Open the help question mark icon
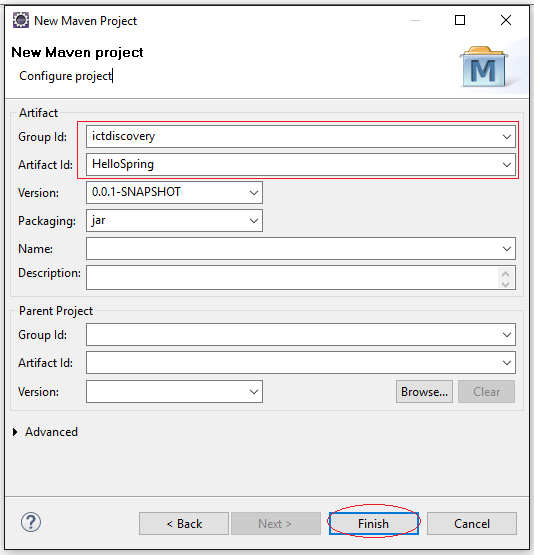Image resolution: width=534 pixels, height=555 pixels. point(31,522)
